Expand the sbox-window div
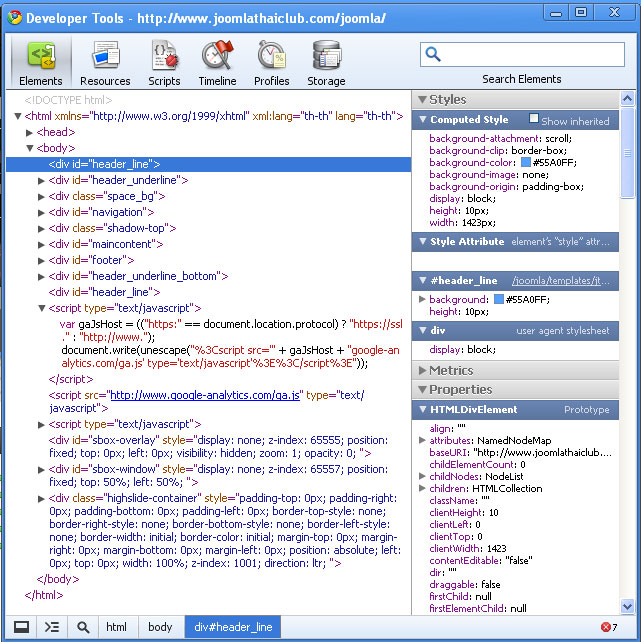Image resolution: width=641 pixels, height=642 pixels. point(41,470)
